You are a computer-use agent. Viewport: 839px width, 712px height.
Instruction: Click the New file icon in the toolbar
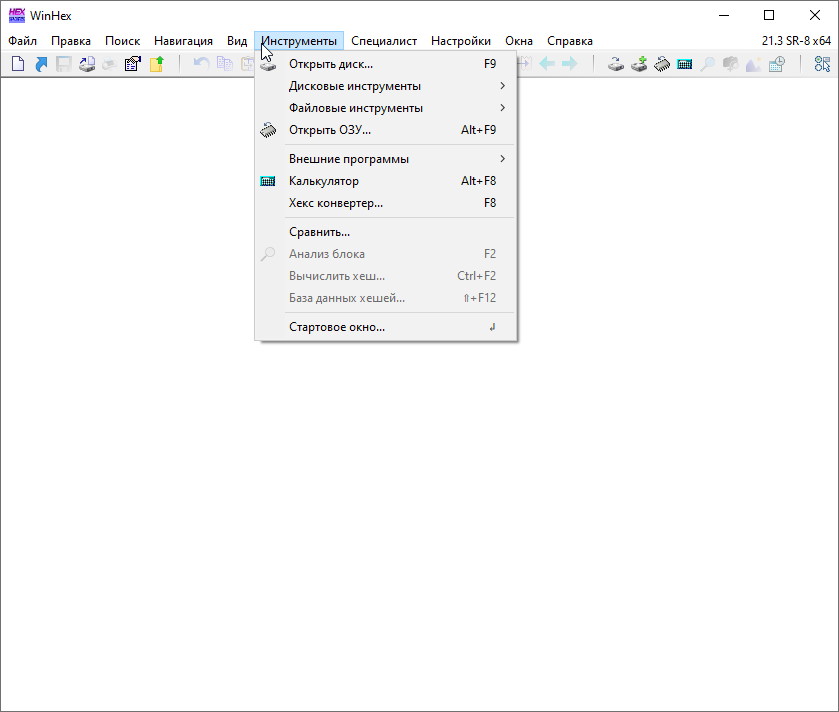click(18, 64)
